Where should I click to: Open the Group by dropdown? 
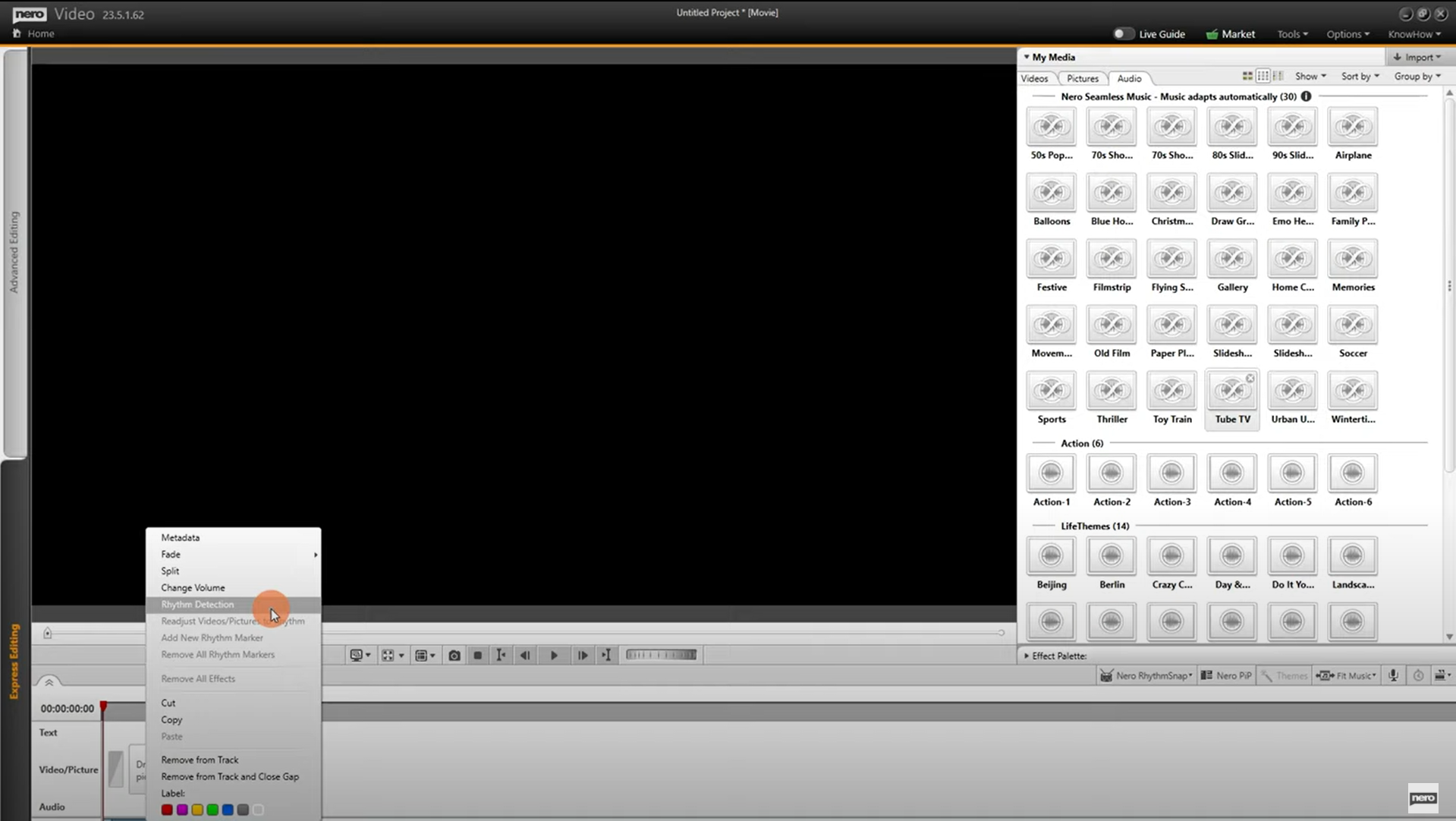pyautogui.click(x=1417, y=76)
